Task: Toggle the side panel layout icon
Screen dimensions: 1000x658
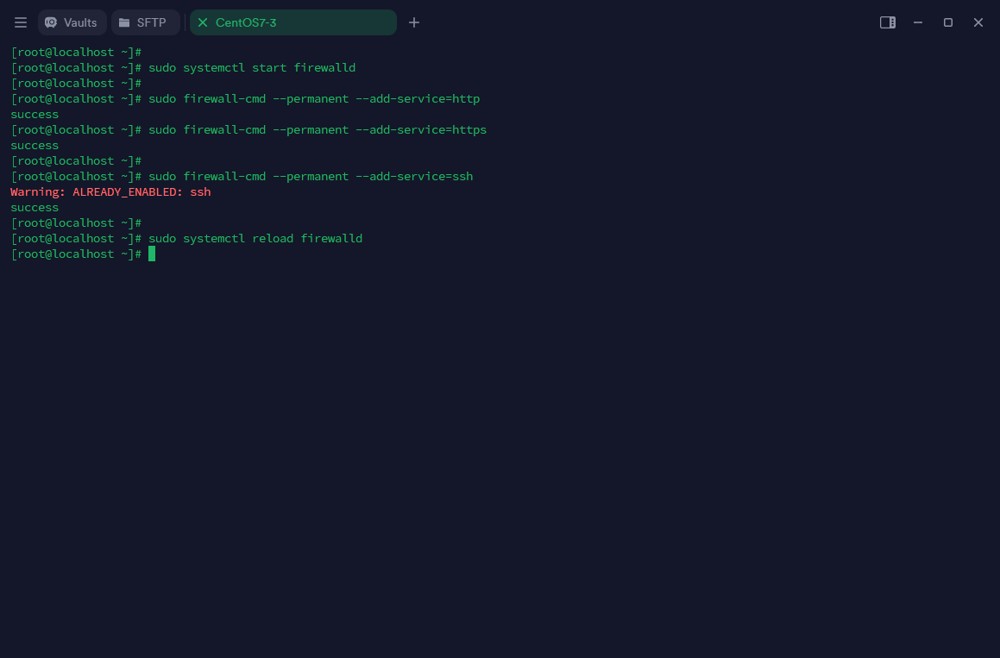Action: click(x=887, y=22)
